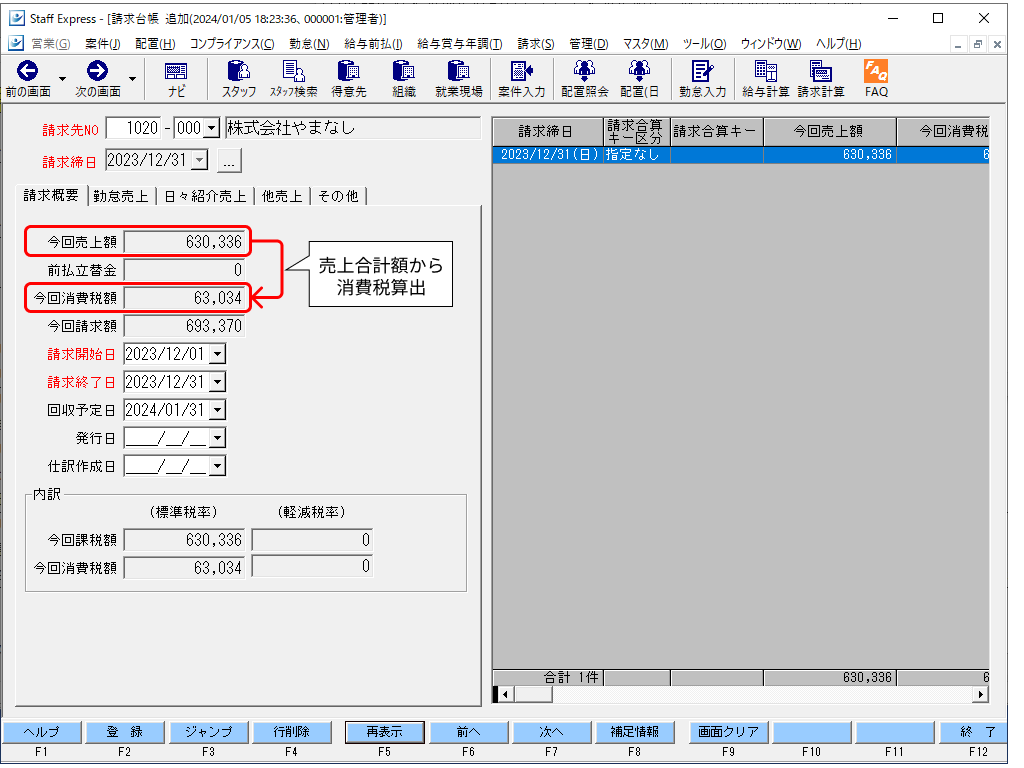Restore the inner document window
The width and height of the screenshot is (1024, 768).
pyautogui.click(x=978, y=44)
